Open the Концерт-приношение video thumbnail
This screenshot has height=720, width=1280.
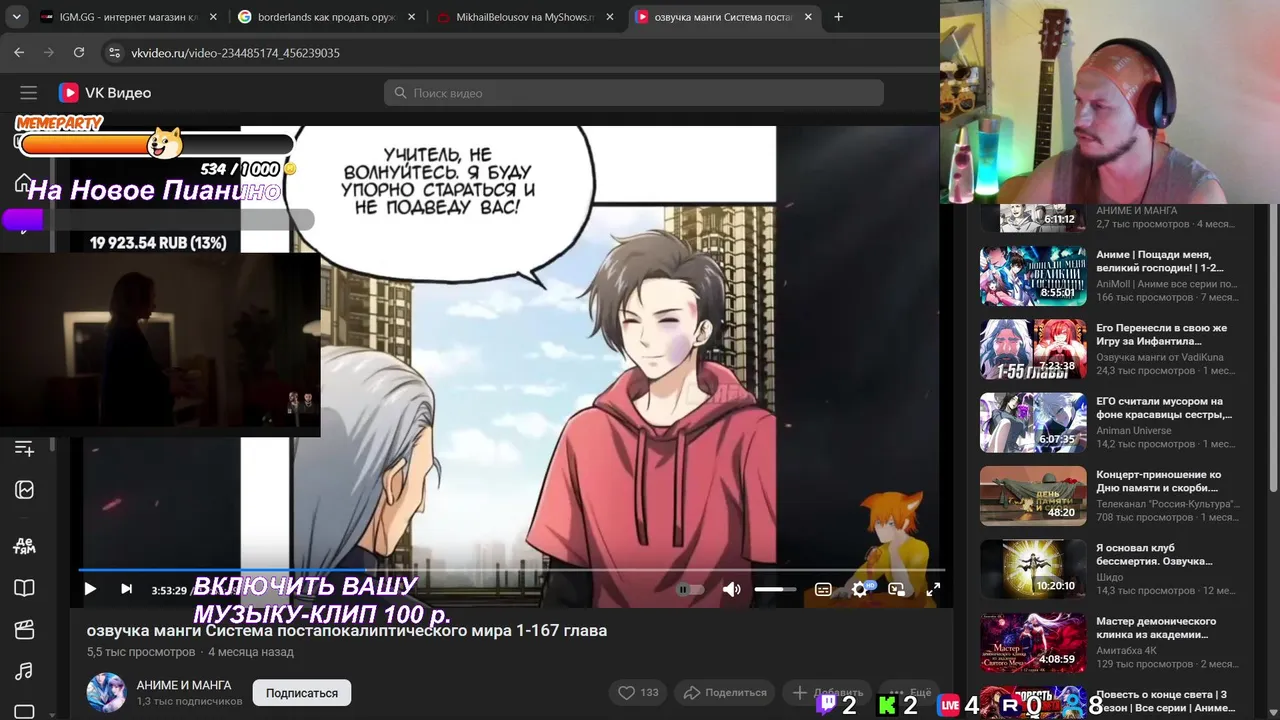point(1033,496)
